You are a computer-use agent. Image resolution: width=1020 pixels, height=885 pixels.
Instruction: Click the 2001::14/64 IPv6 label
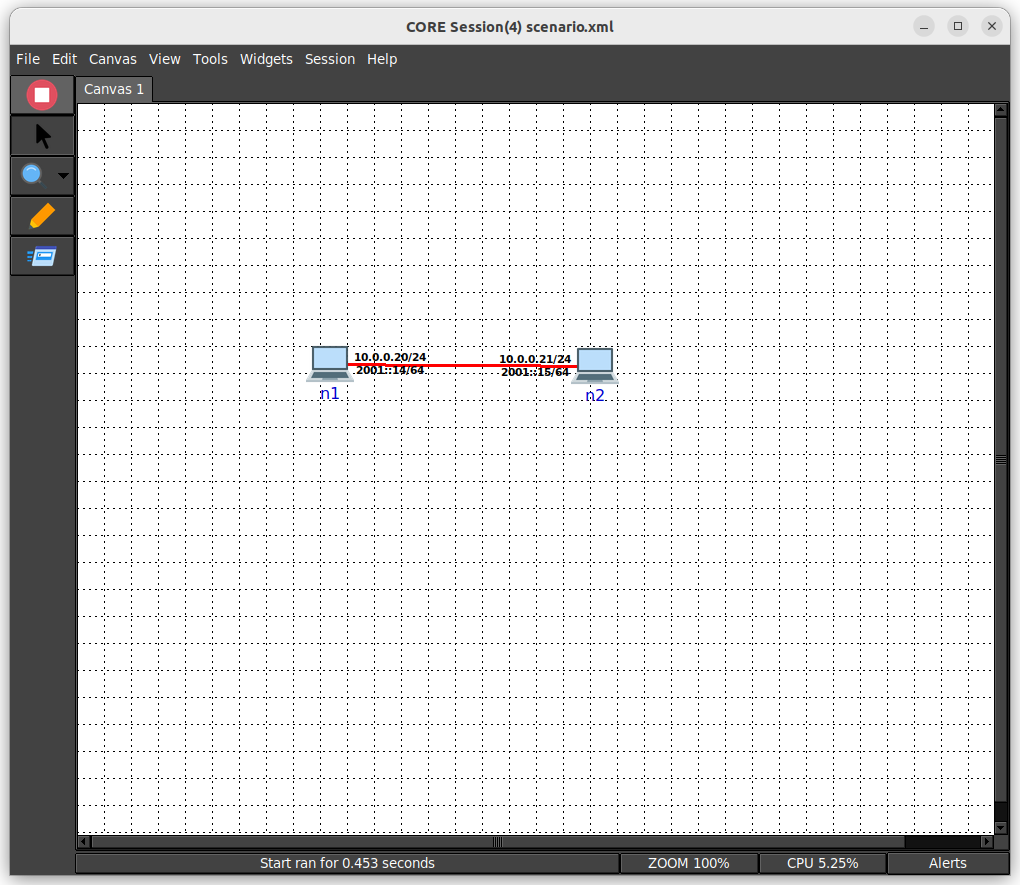tap(390, 370)
